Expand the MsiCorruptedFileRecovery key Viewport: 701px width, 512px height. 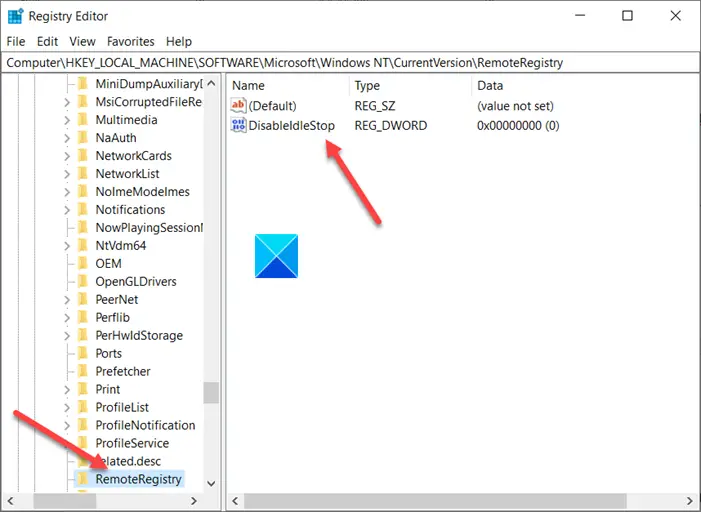[67, 102]
